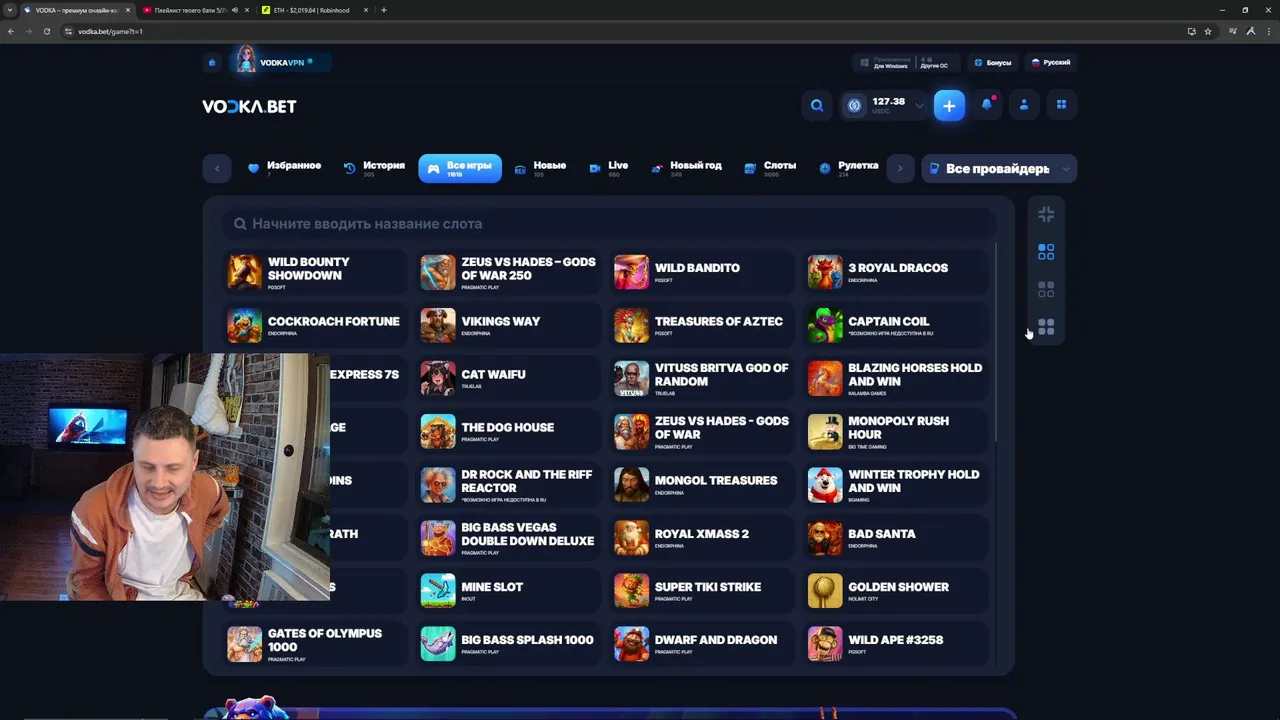Open Treasures of Aztec game icon

coord(631,325)
